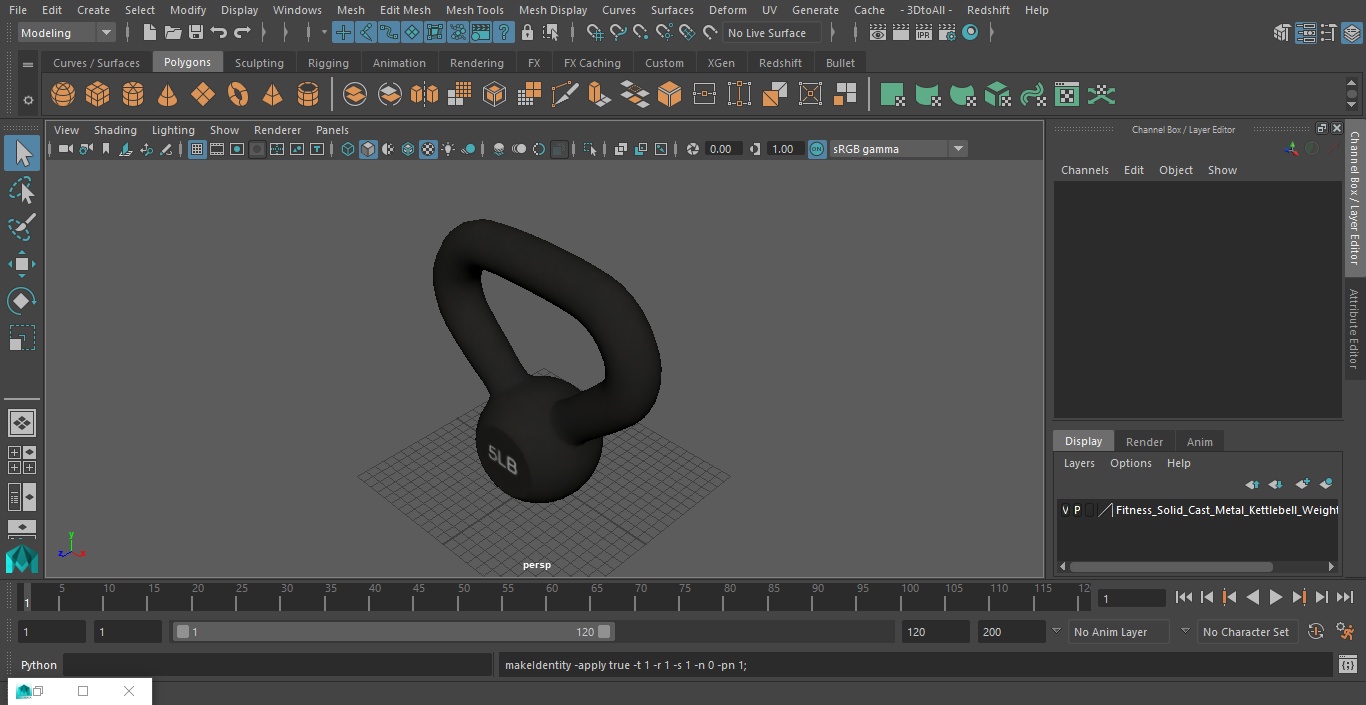This screenshot has width=1366, height=705.
Task: Activate the Lasso select tool
Action: (x=22, y=190)
